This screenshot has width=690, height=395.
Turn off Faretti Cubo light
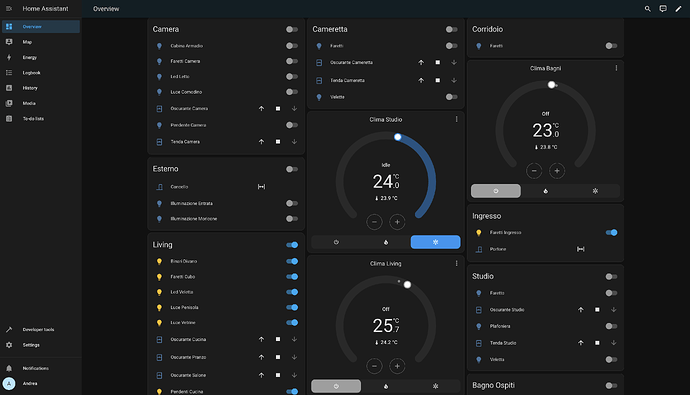click(292, 277)
